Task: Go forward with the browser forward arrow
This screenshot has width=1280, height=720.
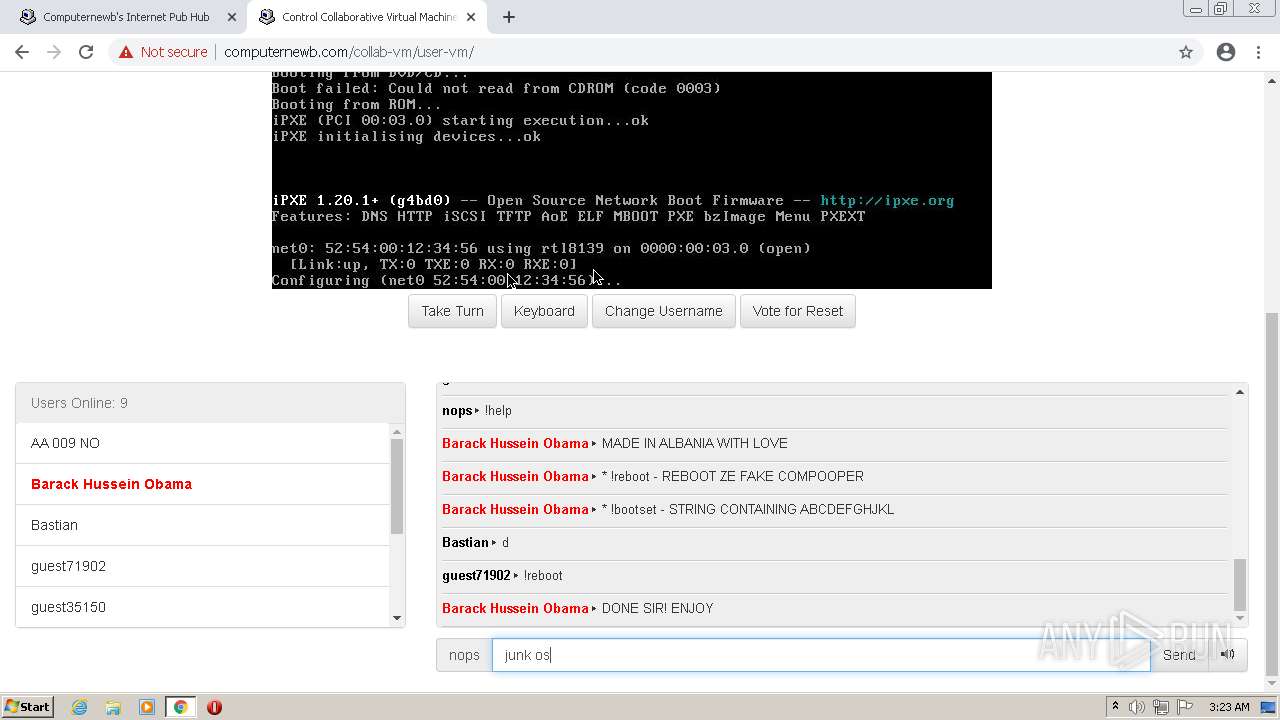Action: pos(54,52)
